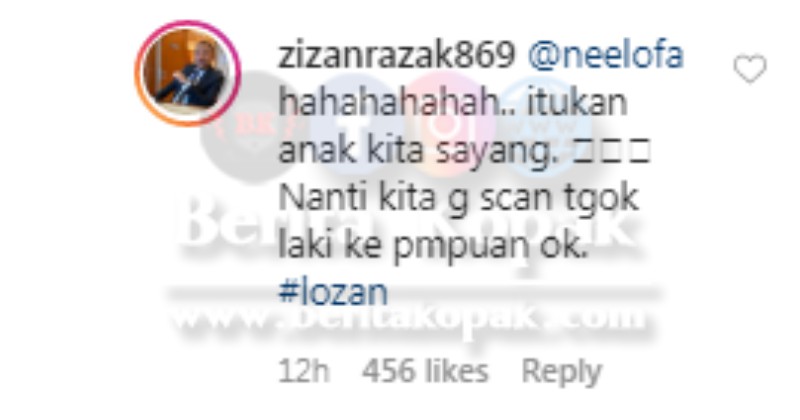Image resolution: width=800 pixels, height=420 pixels.
Task: Reply to zizanrazak869's comment
Action: pyautogui.click(x=562, y=371)
